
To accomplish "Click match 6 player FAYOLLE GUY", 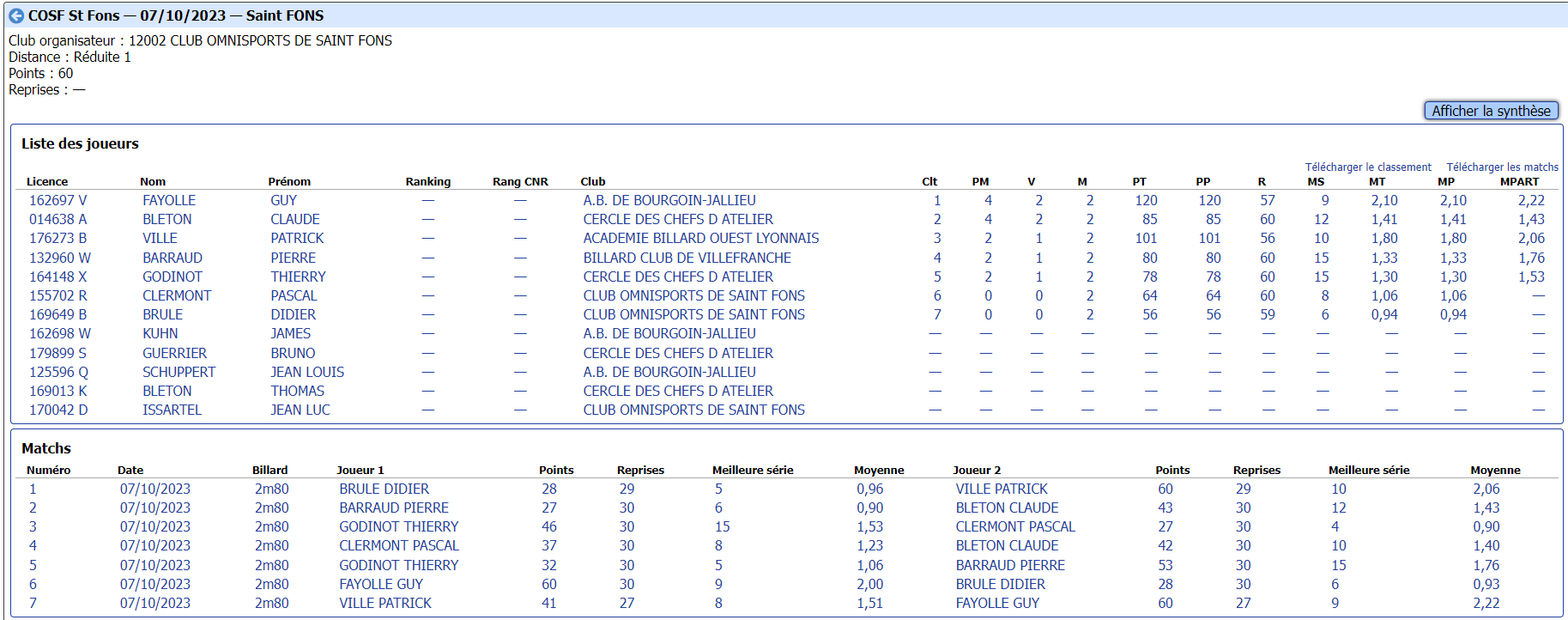I will click(381, 584).
